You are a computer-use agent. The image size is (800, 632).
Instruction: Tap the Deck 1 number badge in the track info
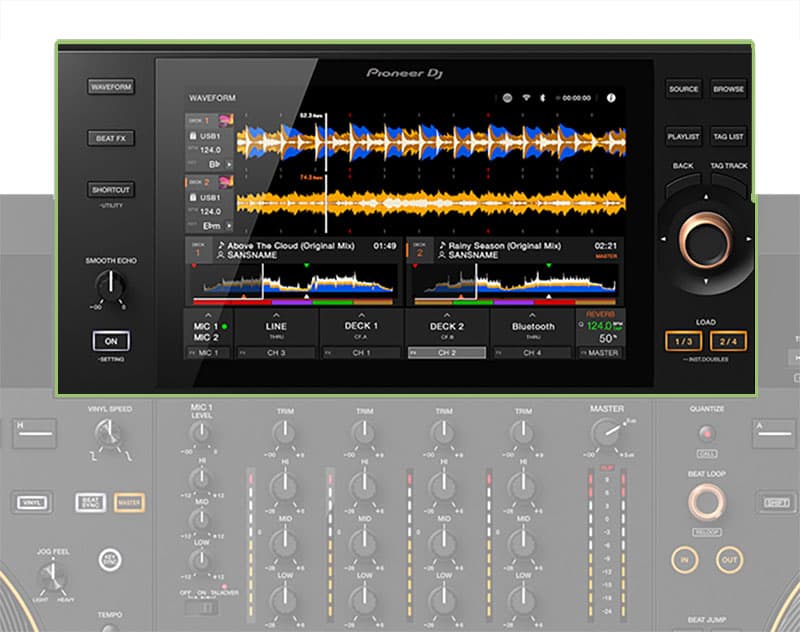[x=198, y=250]
